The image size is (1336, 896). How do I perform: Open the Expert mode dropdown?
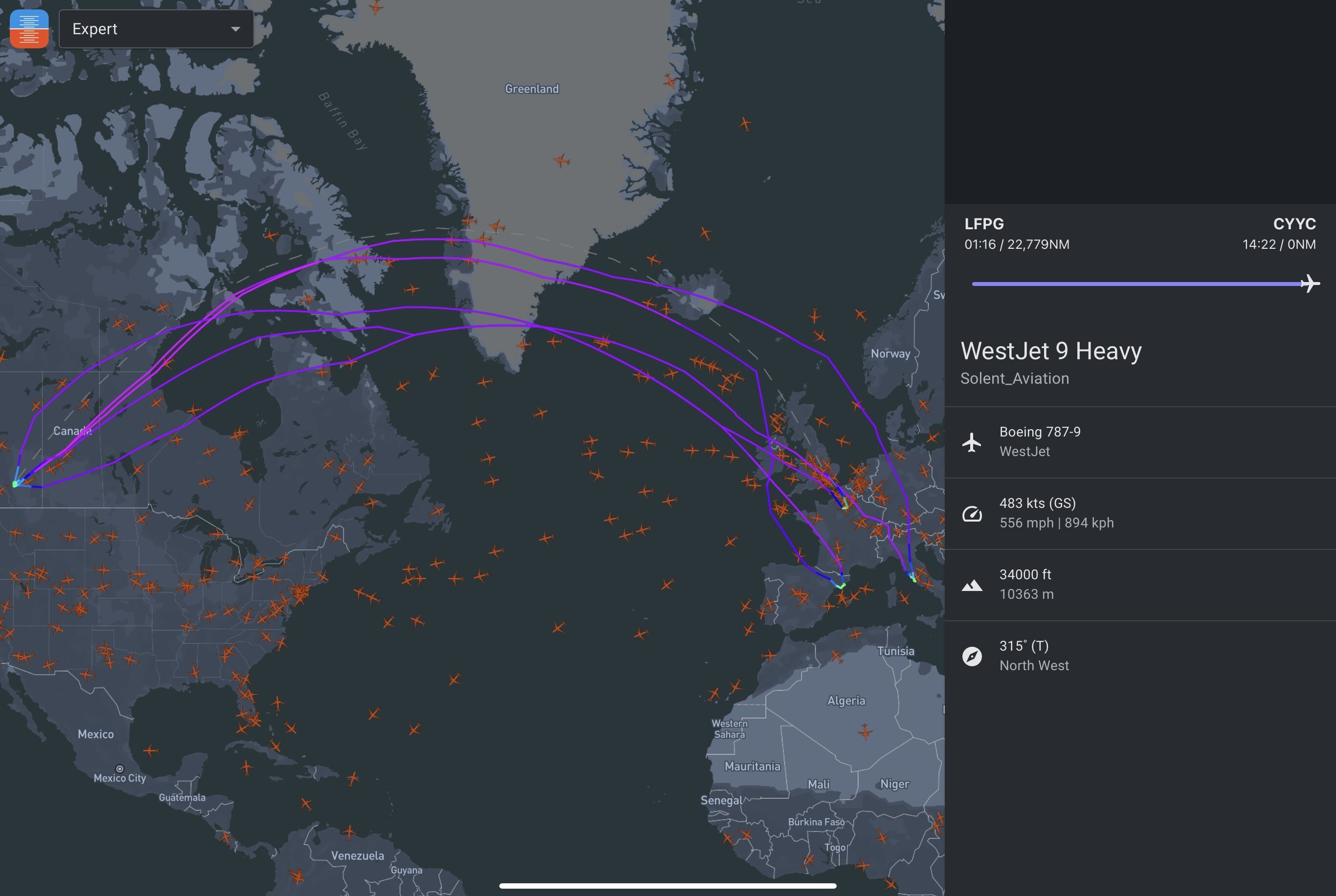coord(156,28)
